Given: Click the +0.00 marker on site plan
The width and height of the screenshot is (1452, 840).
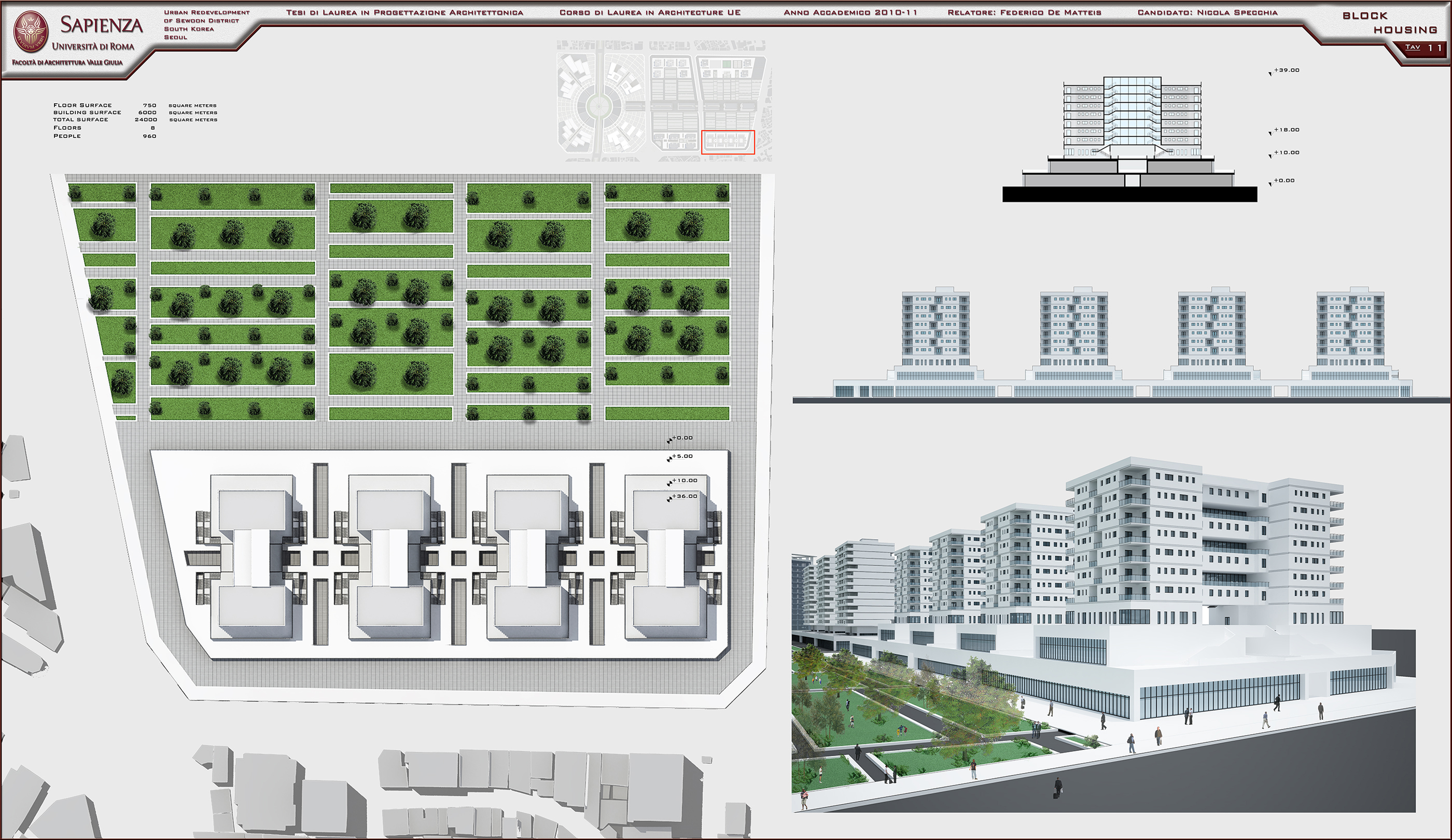Looking at the screenshot, I should point(681,439).
